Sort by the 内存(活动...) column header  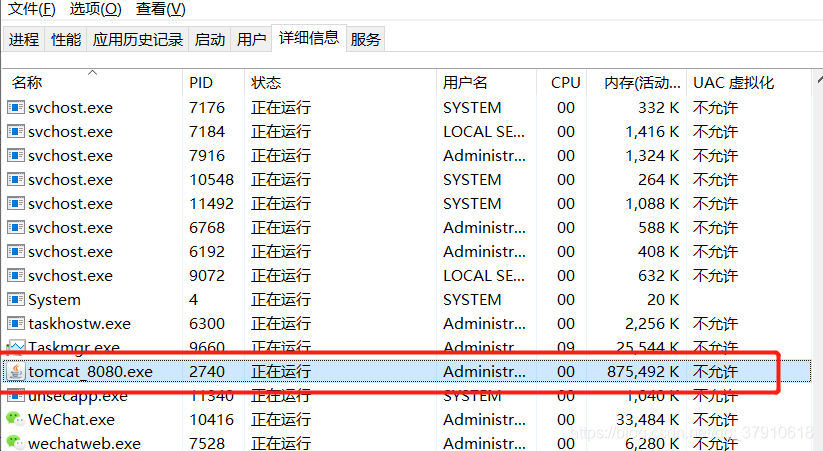[637, 82]
